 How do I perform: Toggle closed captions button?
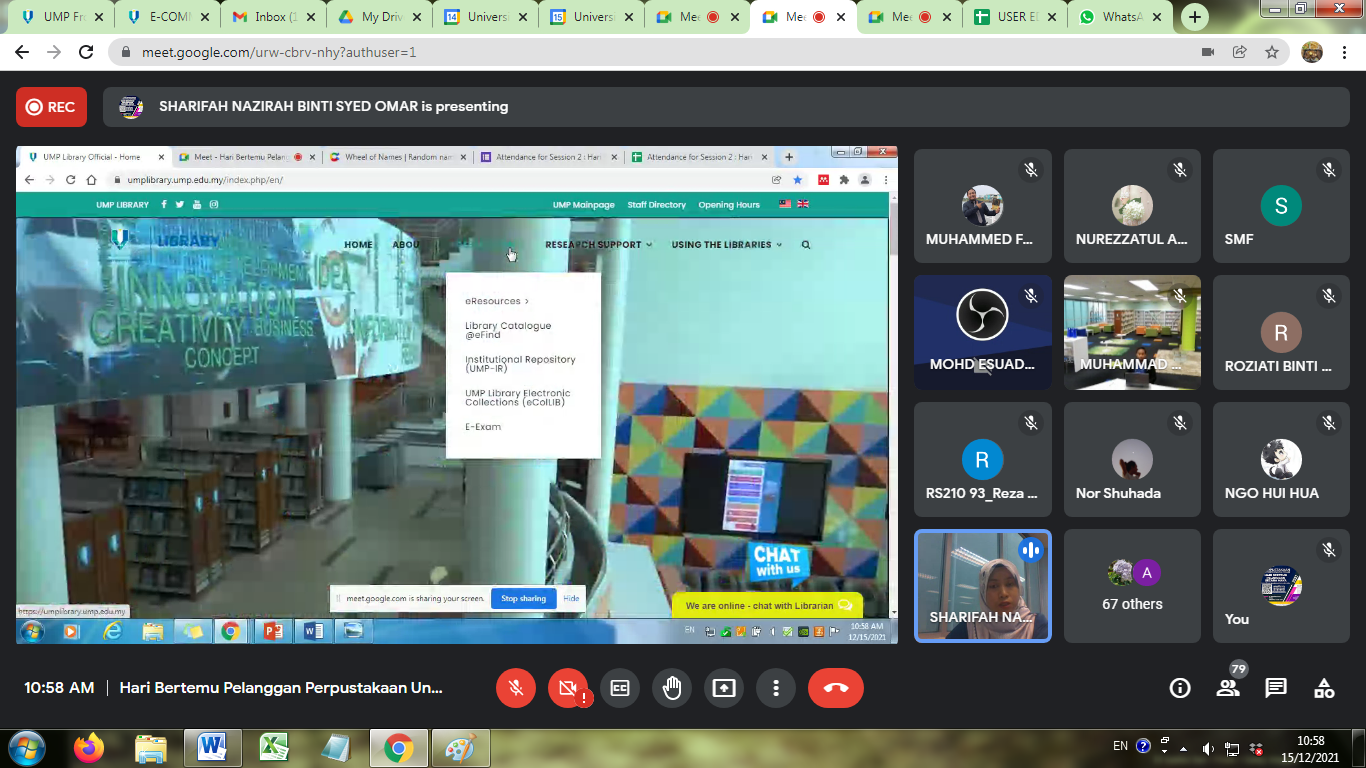620,688
